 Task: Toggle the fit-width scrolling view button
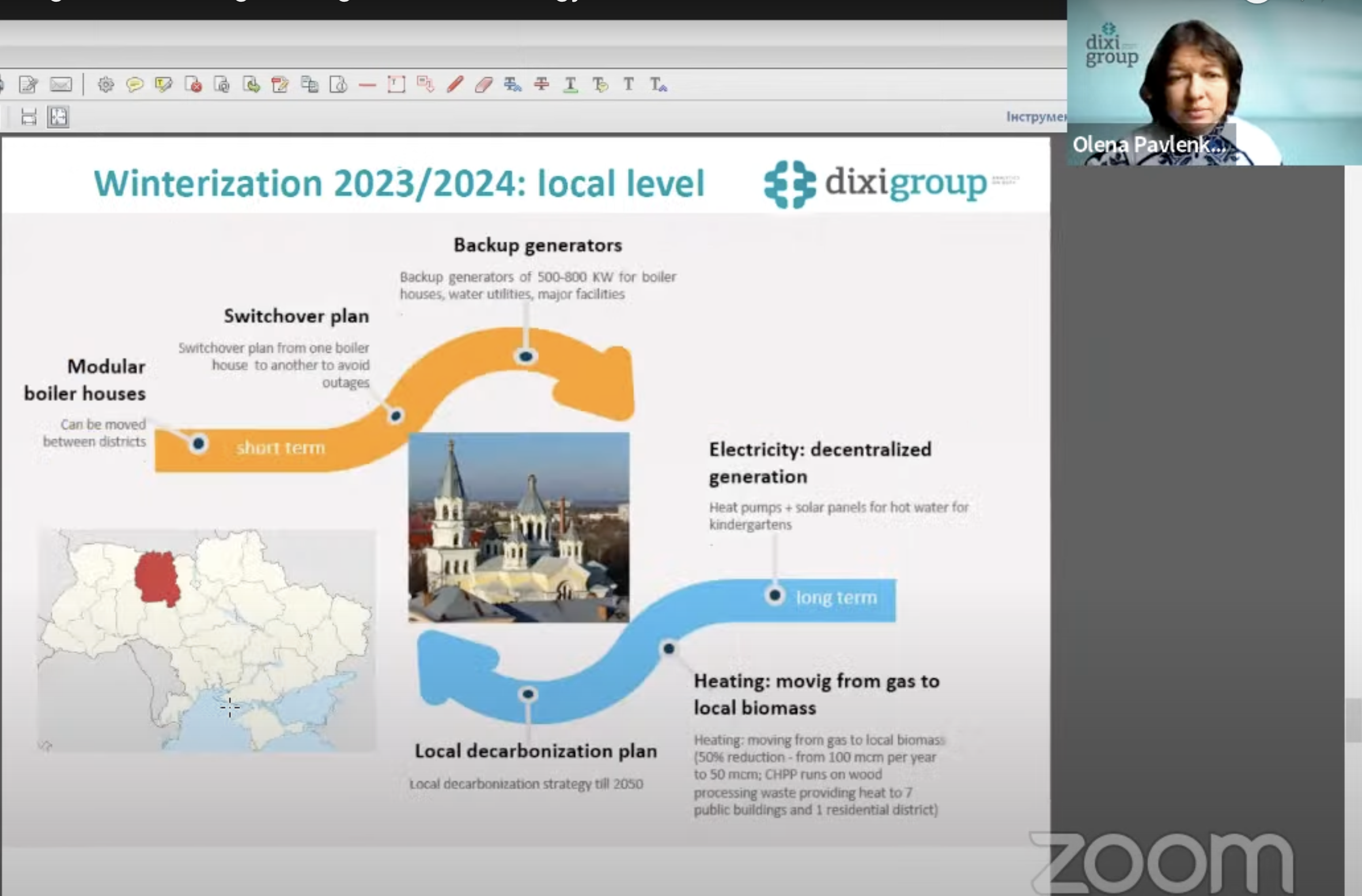click(x=28, y=117)
